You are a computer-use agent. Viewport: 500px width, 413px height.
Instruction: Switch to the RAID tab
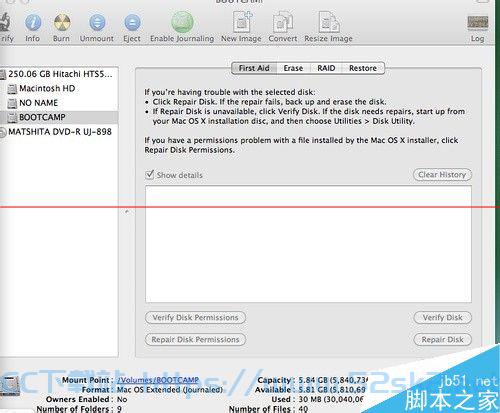[326, 68]
